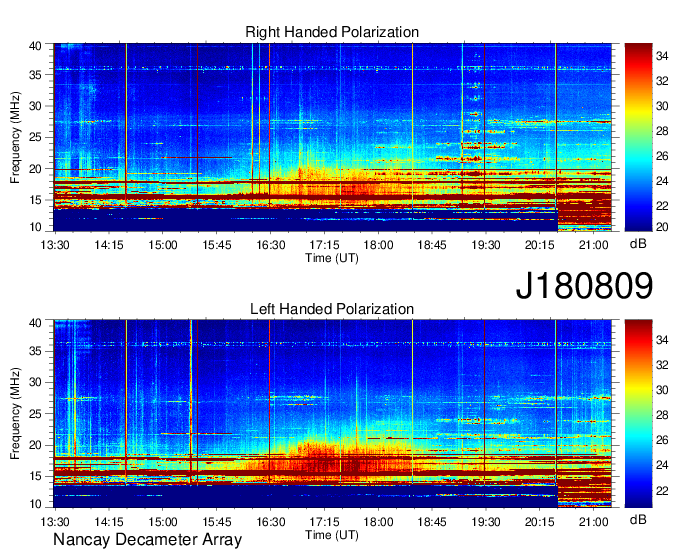Click the 18:00 time tick on Left Handed plot
The height and width of the screenshot is (552, 680).
378,522
